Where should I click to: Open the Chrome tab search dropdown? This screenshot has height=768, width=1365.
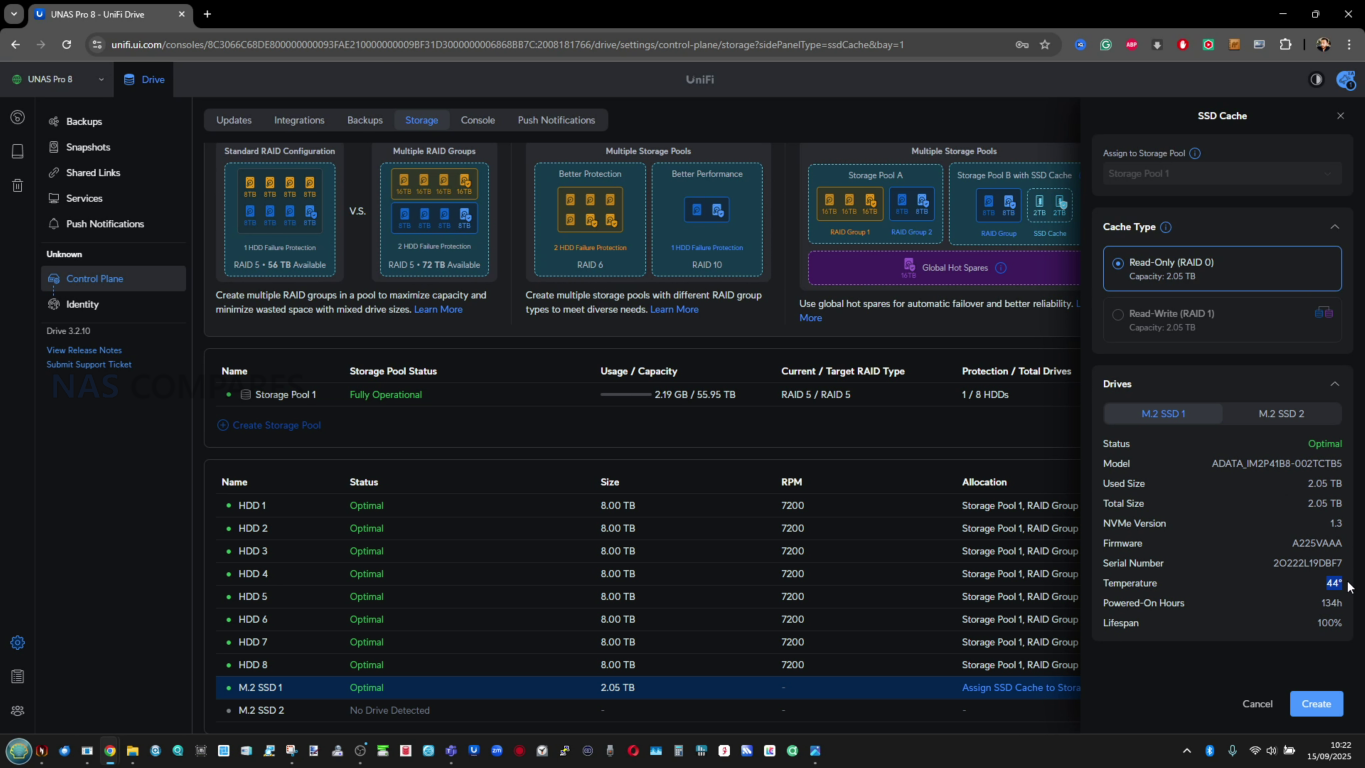[14, 14]
